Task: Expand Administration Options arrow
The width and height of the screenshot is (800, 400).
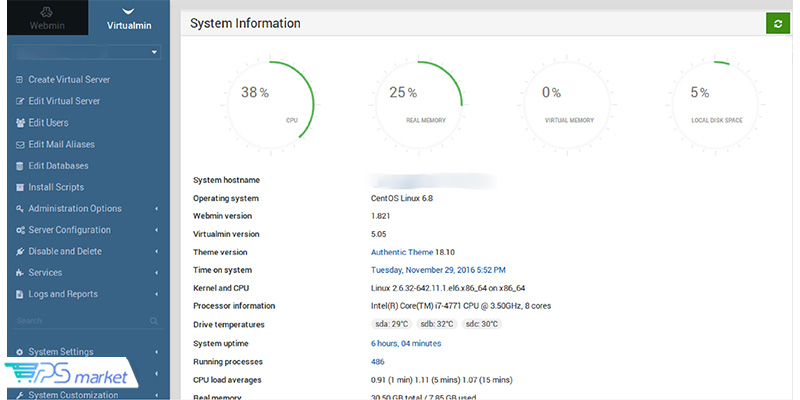Action: [157, 209]
